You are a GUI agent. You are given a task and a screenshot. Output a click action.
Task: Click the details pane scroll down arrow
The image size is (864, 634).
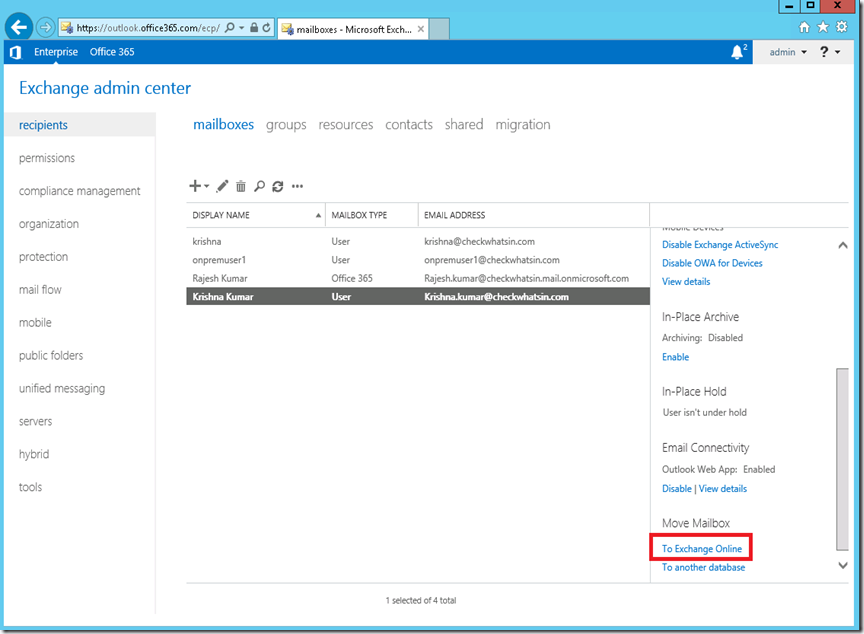pos(843,565)
